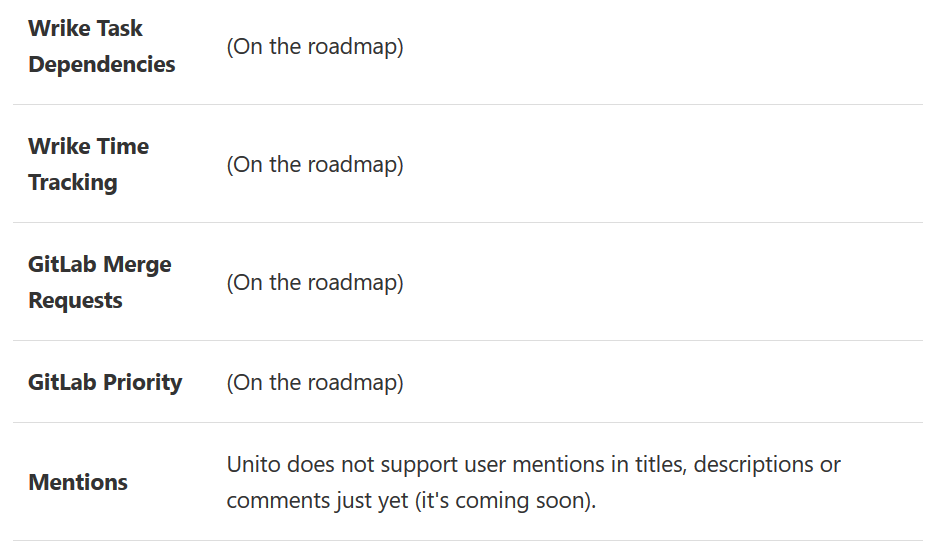
Task: Click the Wrike Time Tracking row label
Action: click(x=88, y=164)
